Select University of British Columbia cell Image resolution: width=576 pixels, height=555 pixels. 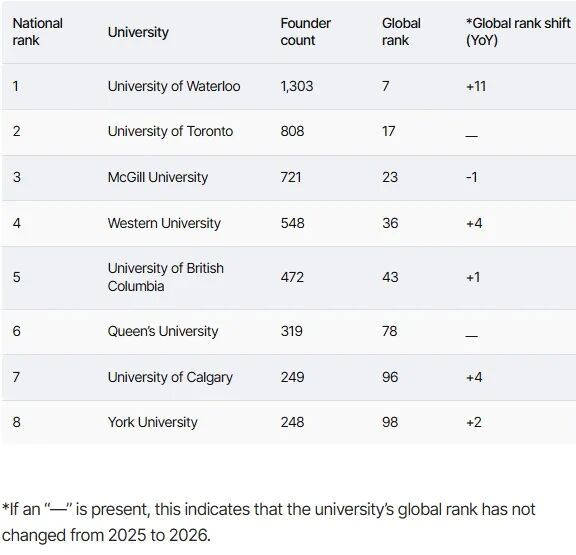click(165, 277)
